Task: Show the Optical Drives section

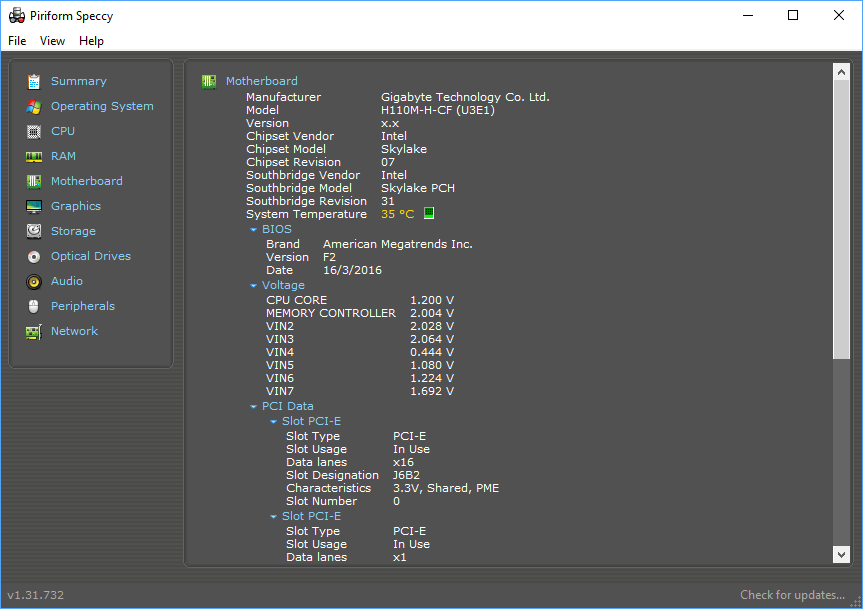Action: pyautogui.click(x=91, y=256)
